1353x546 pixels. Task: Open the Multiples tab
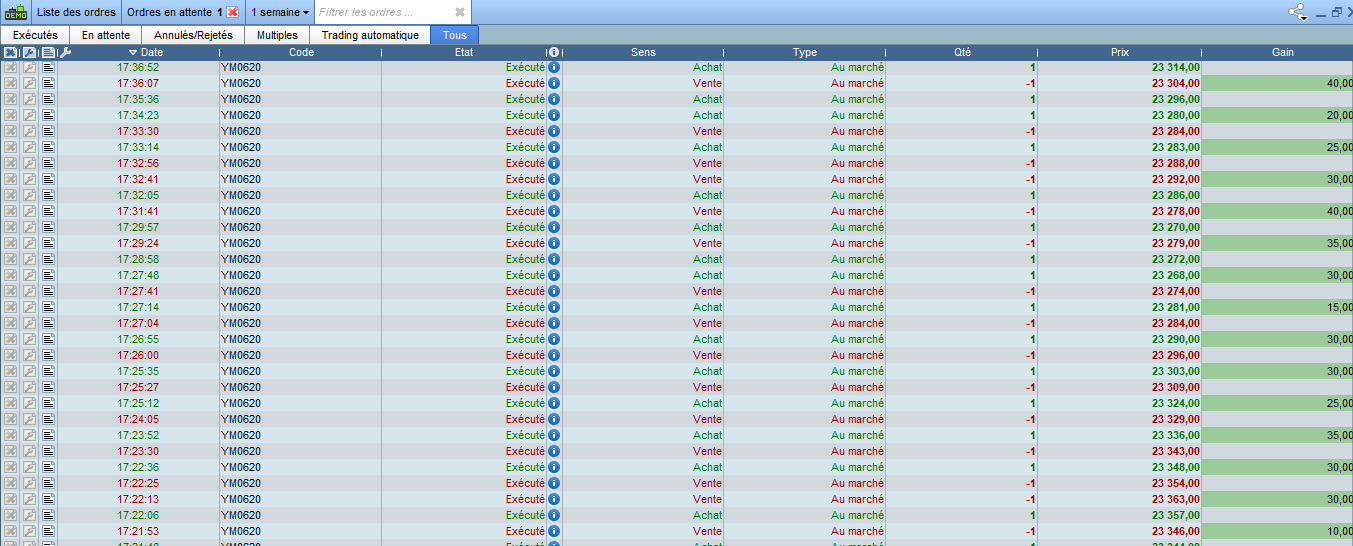277,35
